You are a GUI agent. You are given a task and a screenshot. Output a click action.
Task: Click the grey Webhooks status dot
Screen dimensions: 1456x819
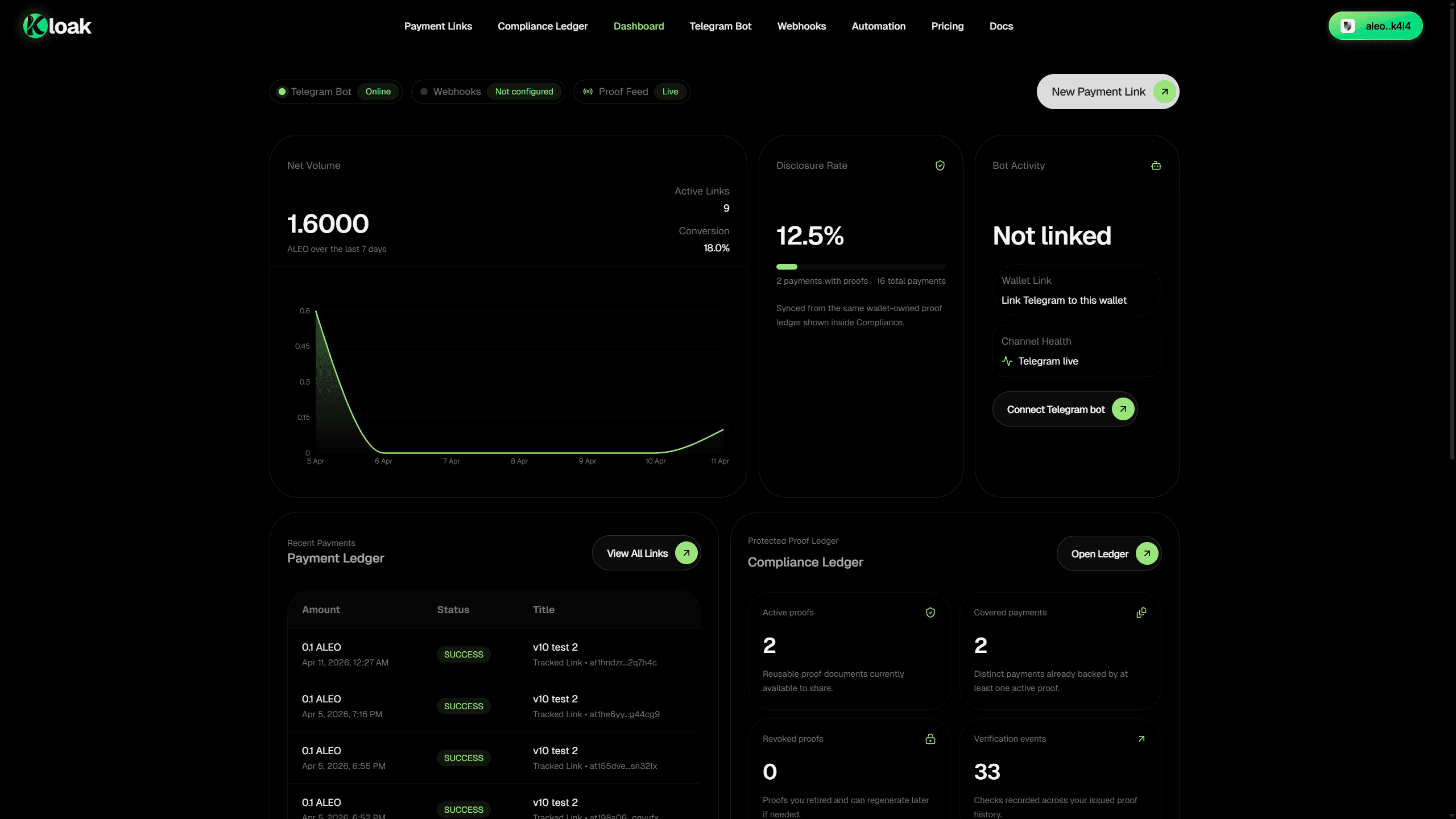pyautogui.click(x=424, y=92)
